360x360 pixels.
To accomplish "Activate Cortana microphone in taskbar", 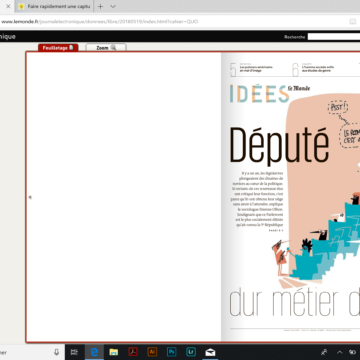I will pyautogui.click(x=56, y=352).
